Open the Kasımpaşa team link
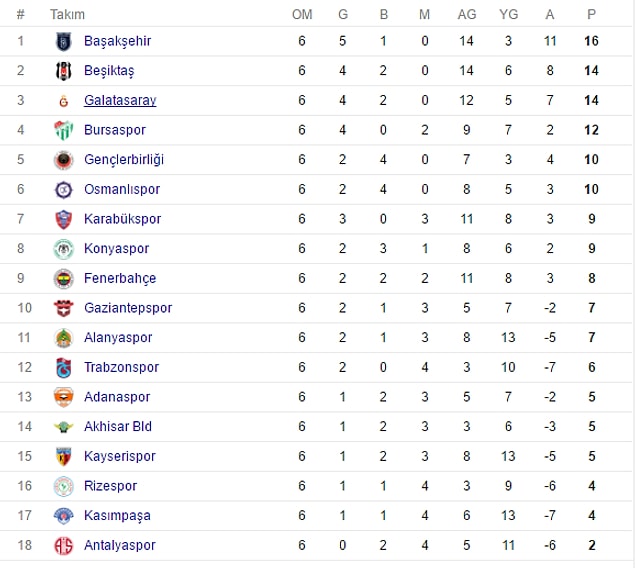The height and width of the screenshot is (568, 635). coord(117,515)
